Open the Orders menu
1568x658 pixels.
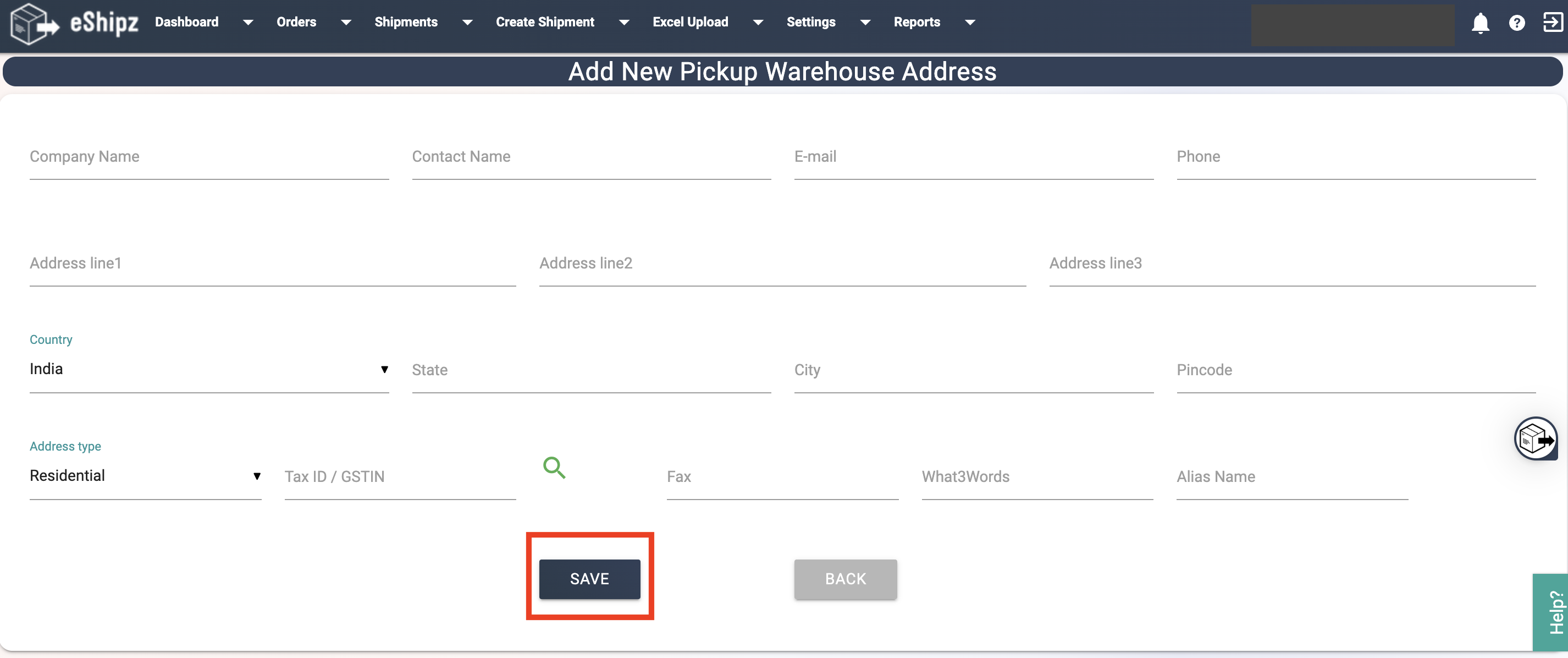[296, 22]
